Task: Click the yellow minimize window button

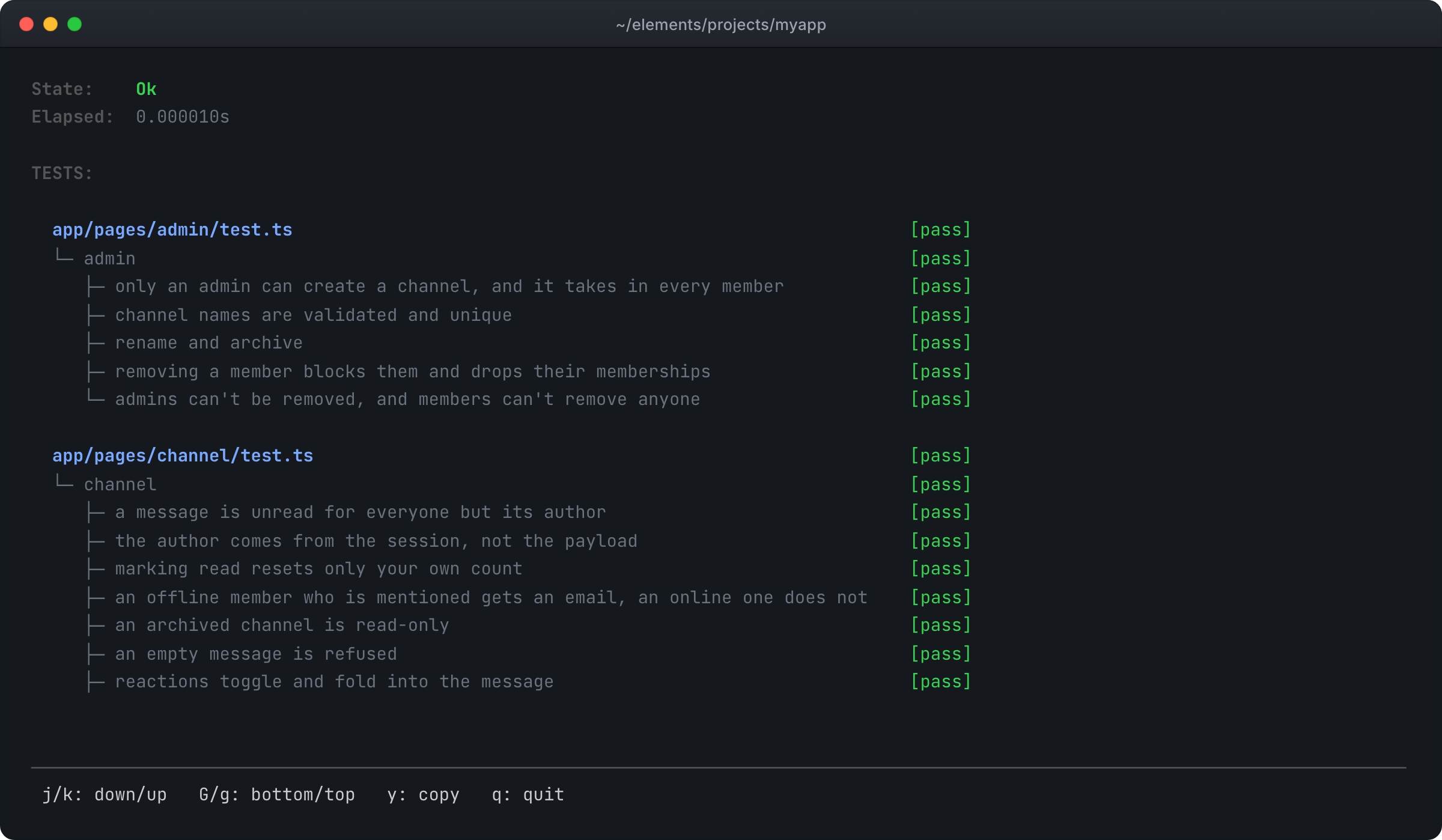Action: tap(50, 24)
